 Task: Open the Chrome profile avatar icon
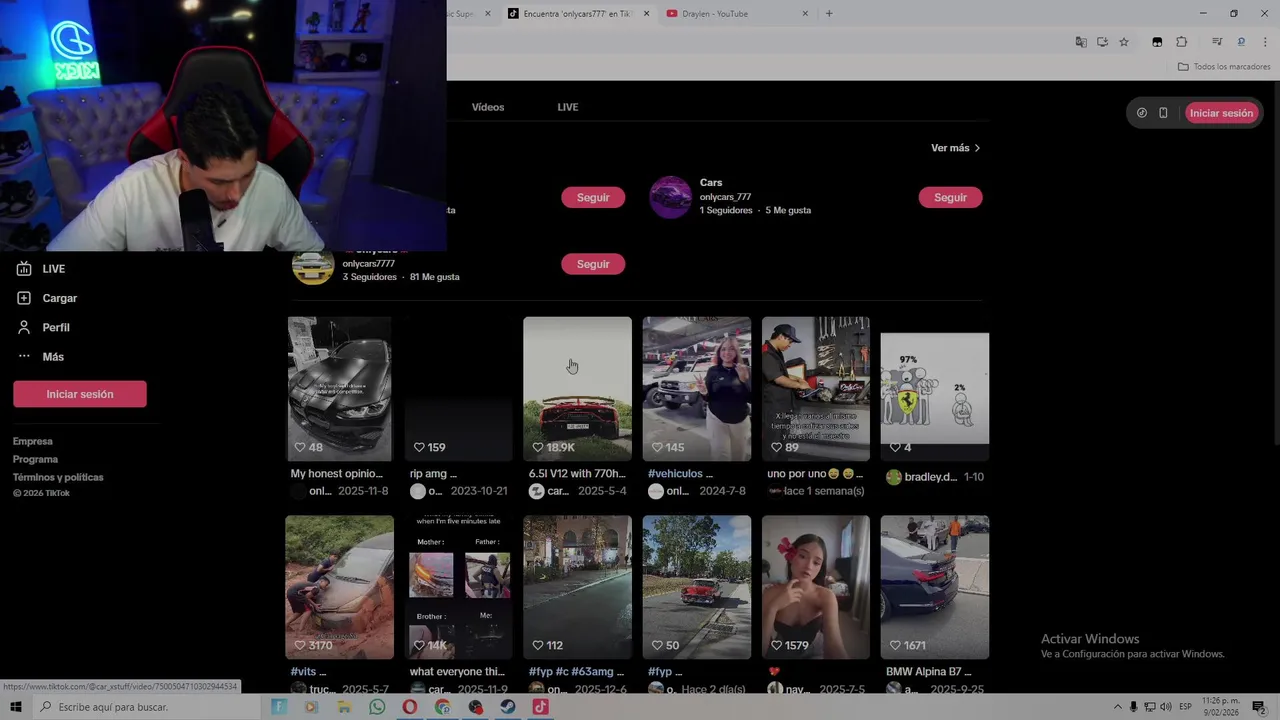(1241, 42)
